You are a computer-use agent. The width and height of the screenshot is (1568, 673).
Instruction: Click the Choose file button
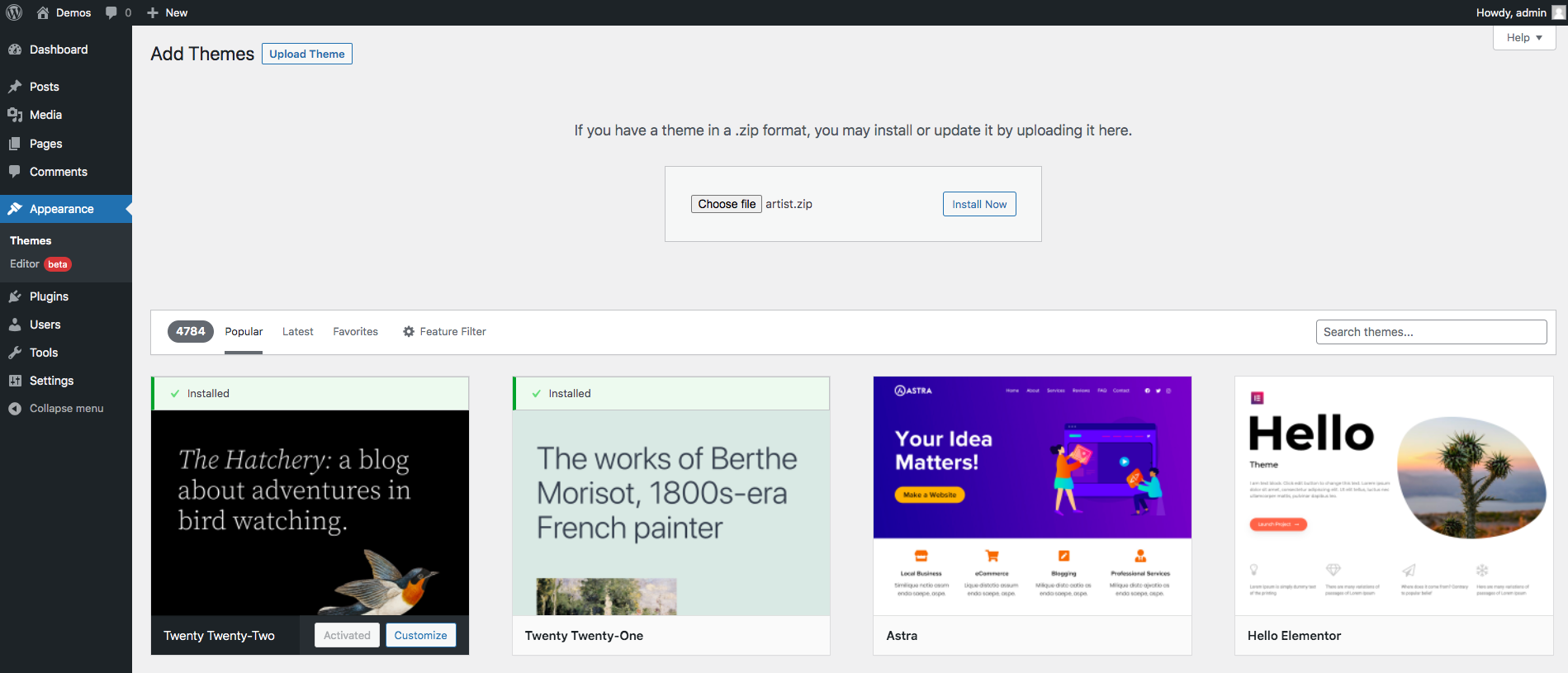click(727, 204)
